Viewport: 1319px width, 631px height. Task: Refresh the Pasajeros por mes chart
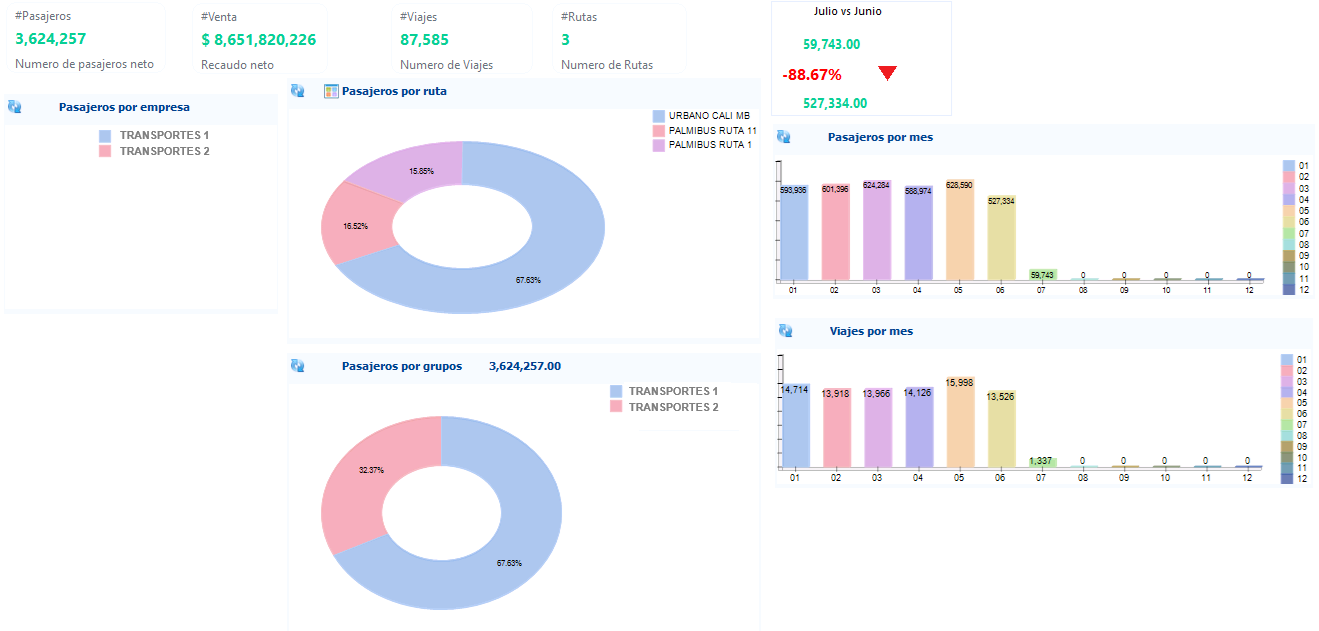pos(784,136)
